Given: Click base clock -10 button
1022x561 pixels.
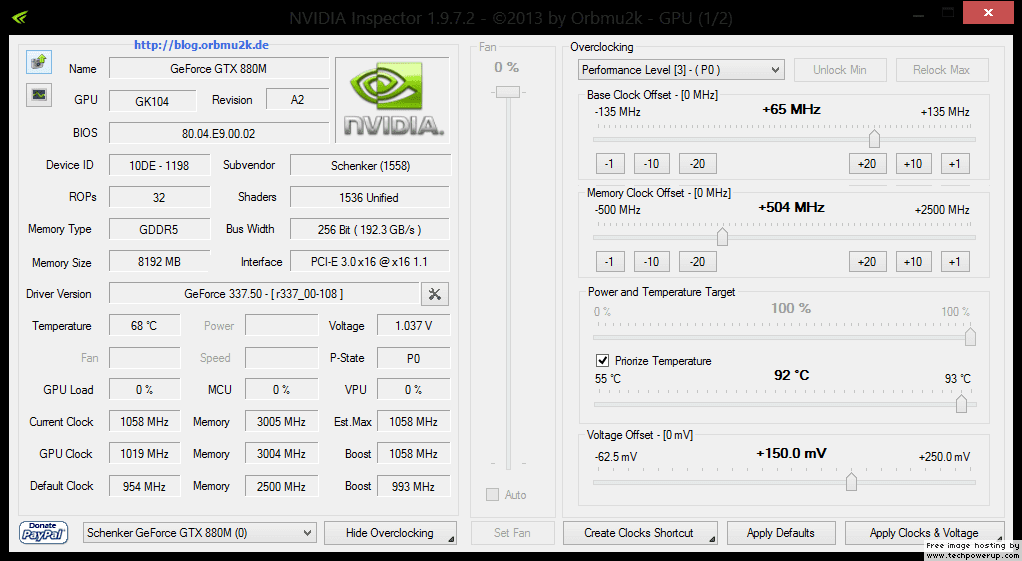Looking at the screenshot, I should [652, 164].
